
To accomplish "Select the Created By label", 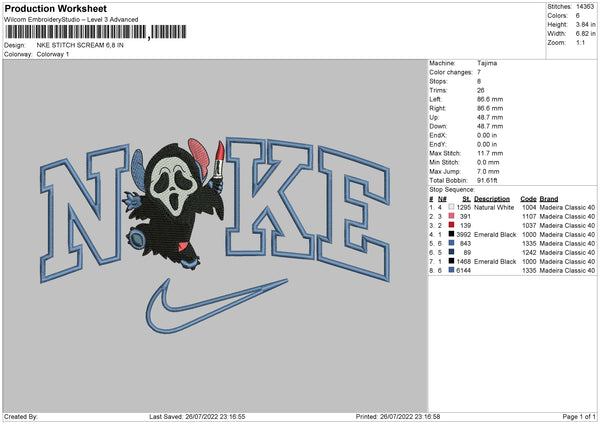I will [x=21, y=417].
